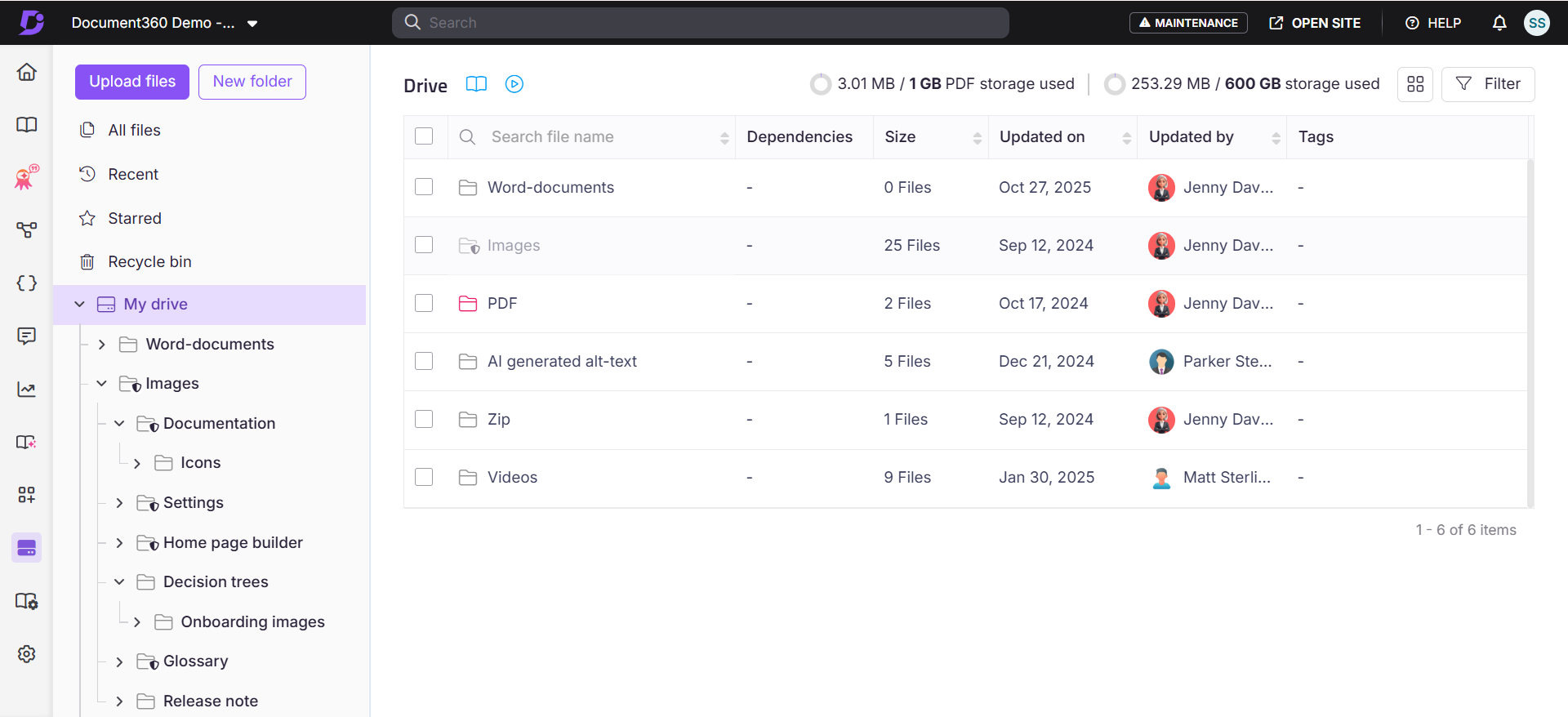This screenshot has width=1568, height=717.
Task: Open Drive documentation book icon beside title
Action: click(x=476, y=84)
